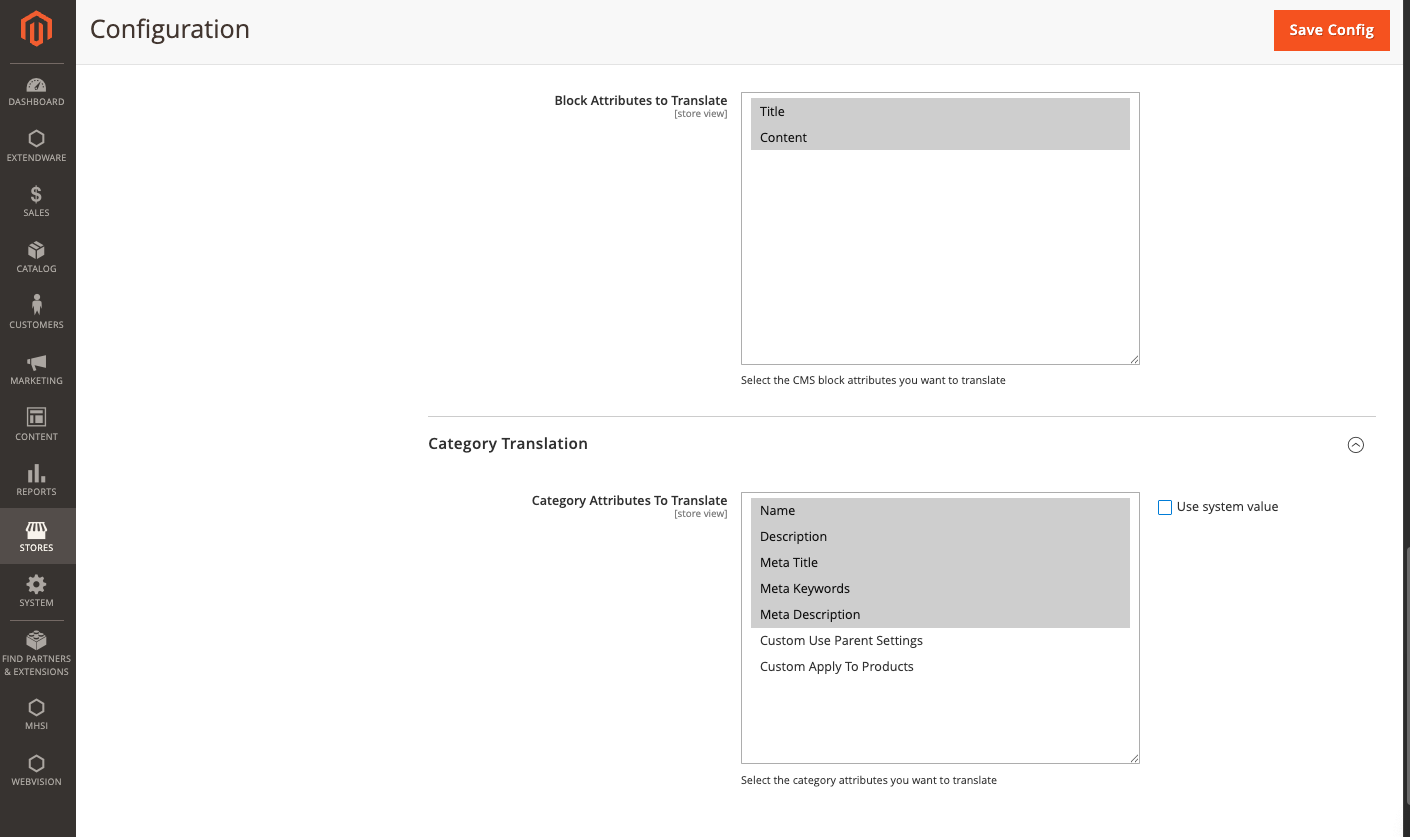Open the Catalog box icon
The image size is (1410, 837).
[37, 251]
